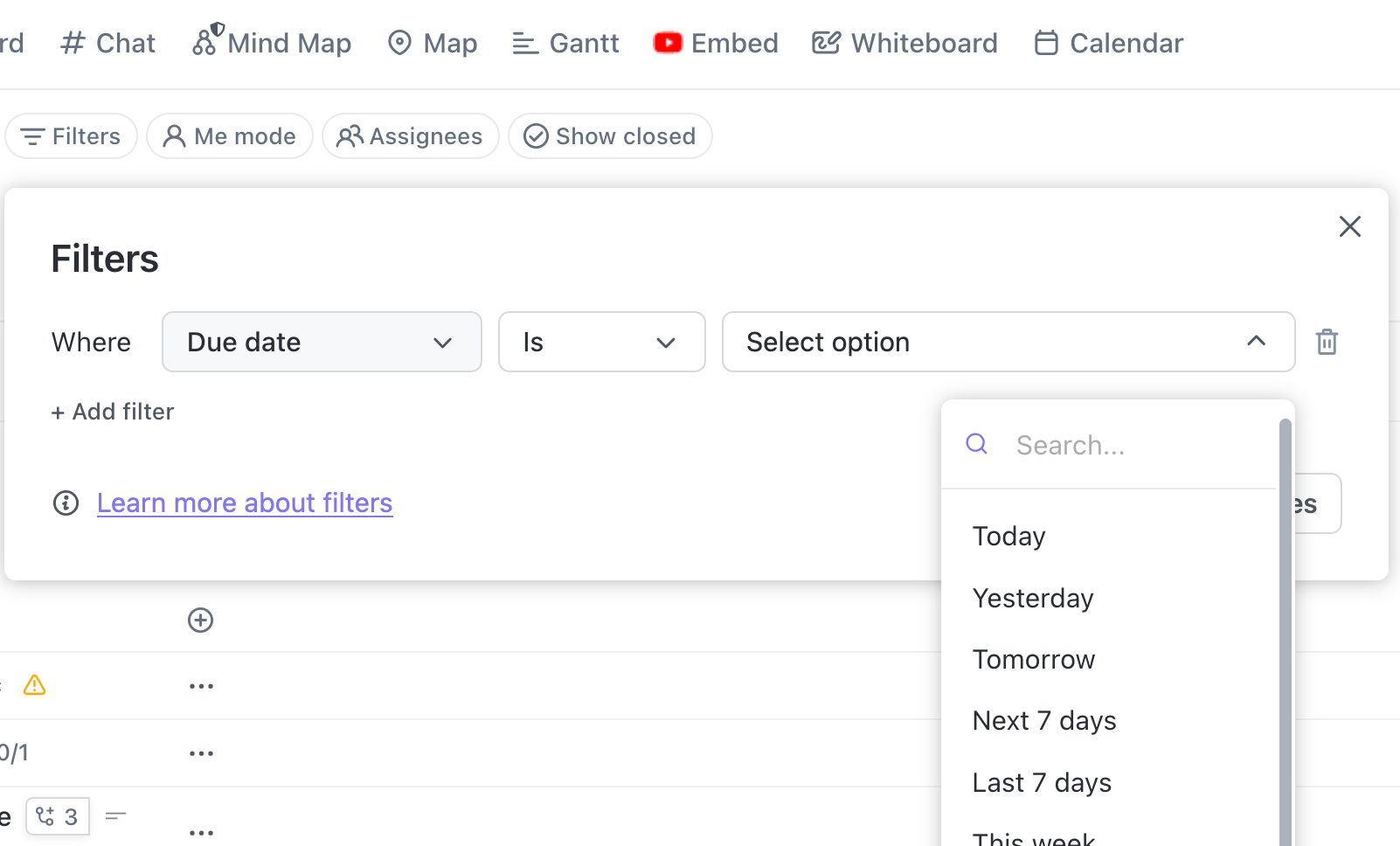Click the info icon beside filters help link

(66, 503)
